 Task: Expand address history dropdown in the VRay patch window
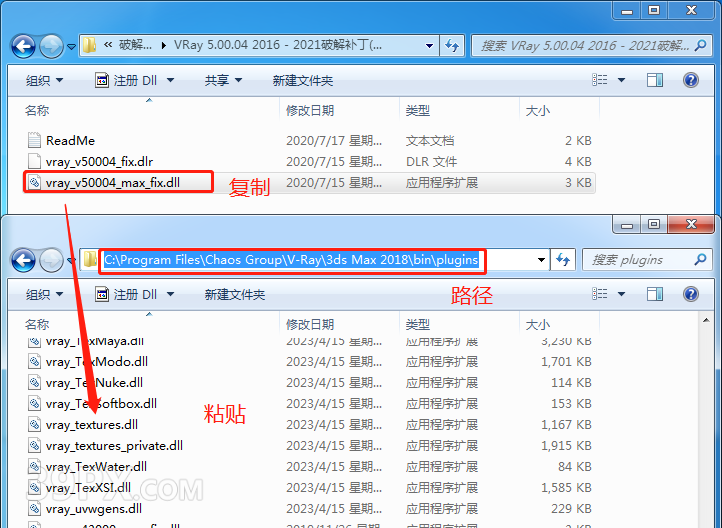[429, 46]
